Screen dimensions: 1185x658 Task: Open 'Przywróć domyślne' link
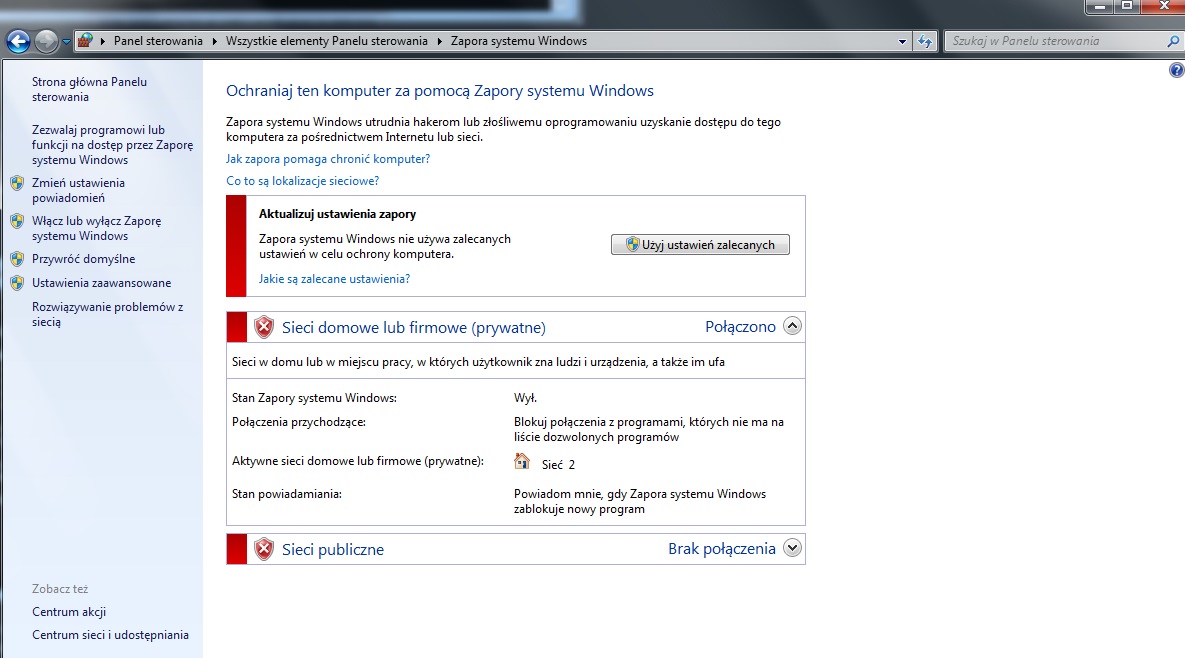pyautogui.click(x=83, y=258)
